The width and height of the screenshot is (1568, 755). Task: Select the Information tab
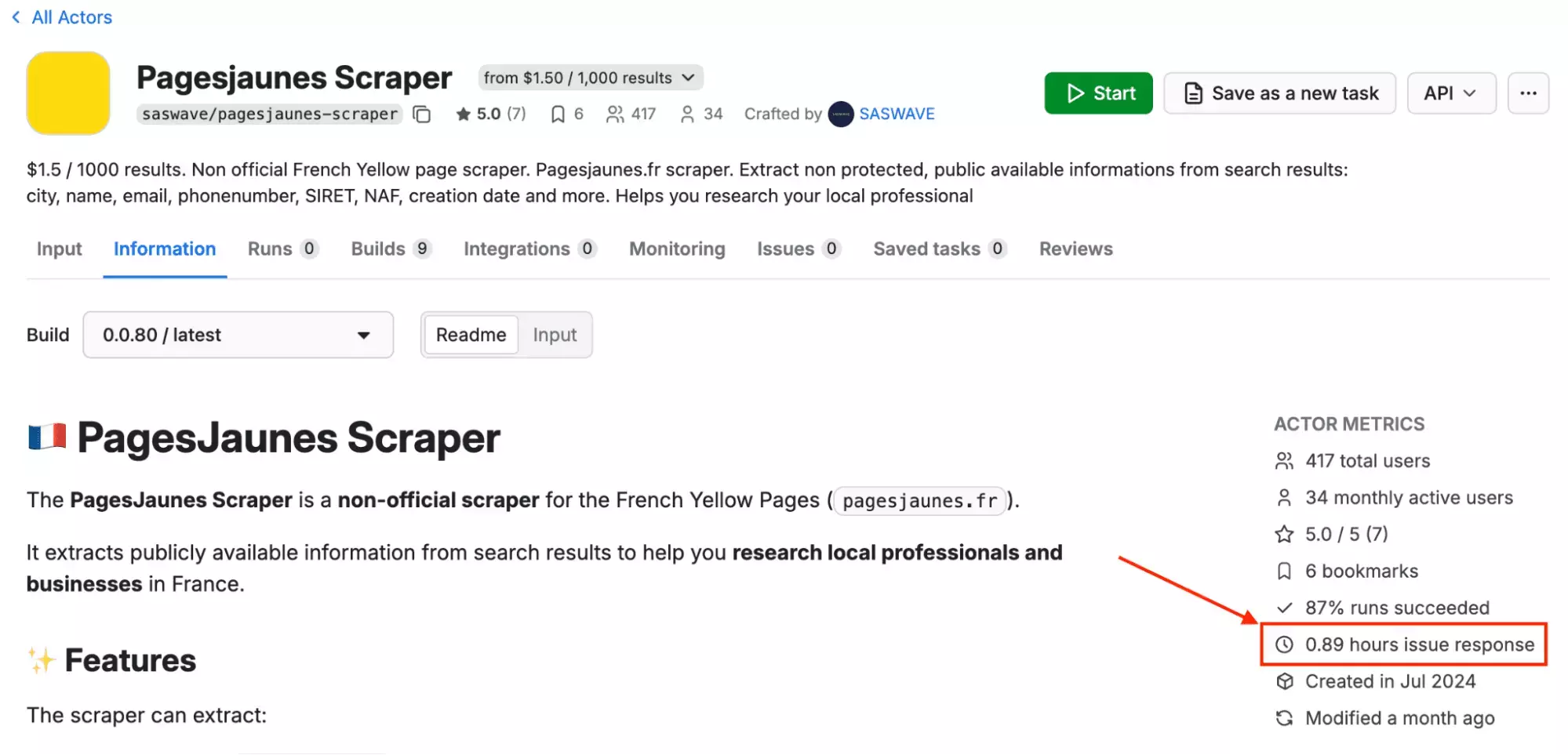165,249
